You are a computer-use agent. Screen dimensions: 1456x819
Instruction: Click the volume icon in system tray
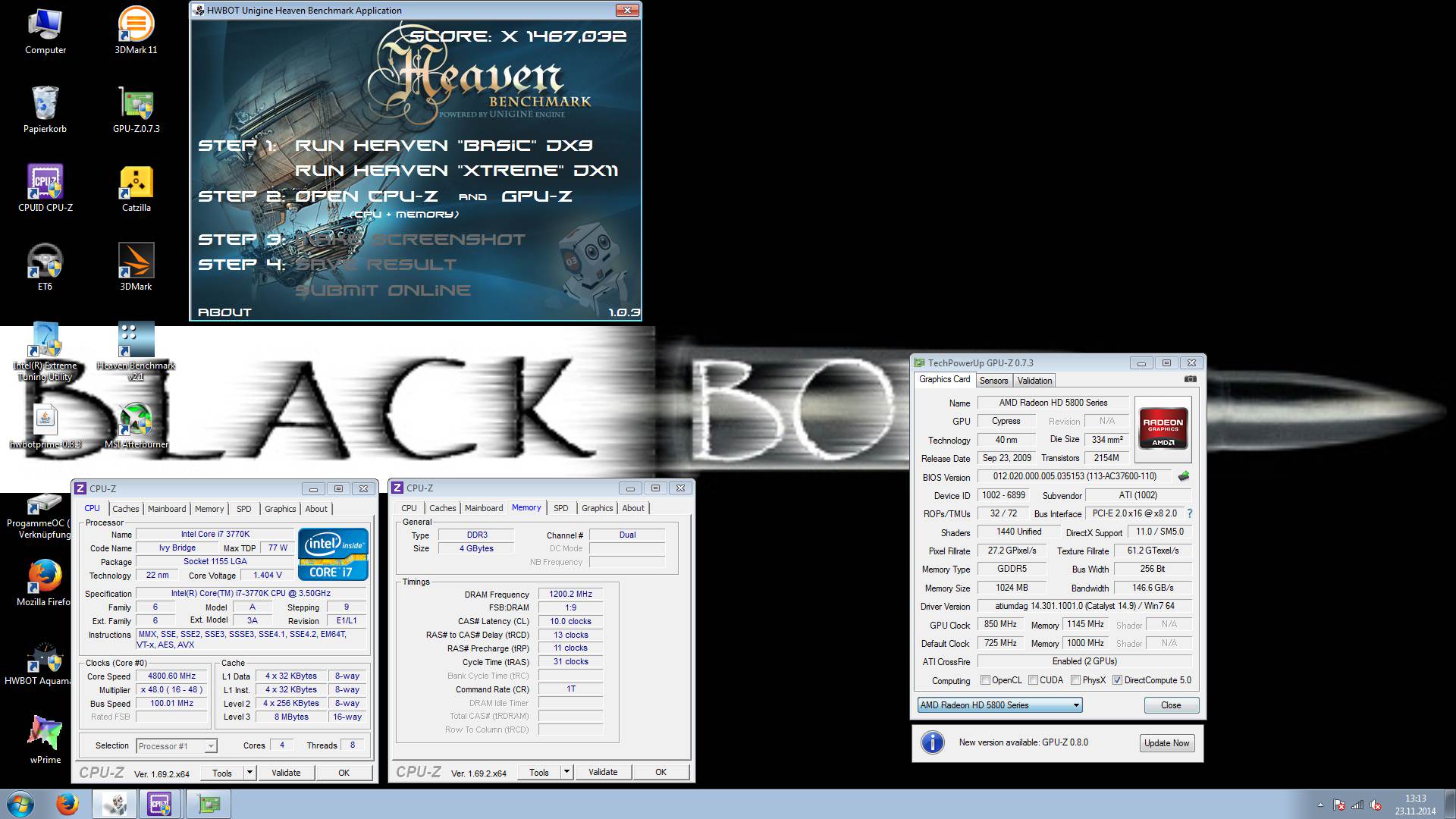coord(1375,805)
